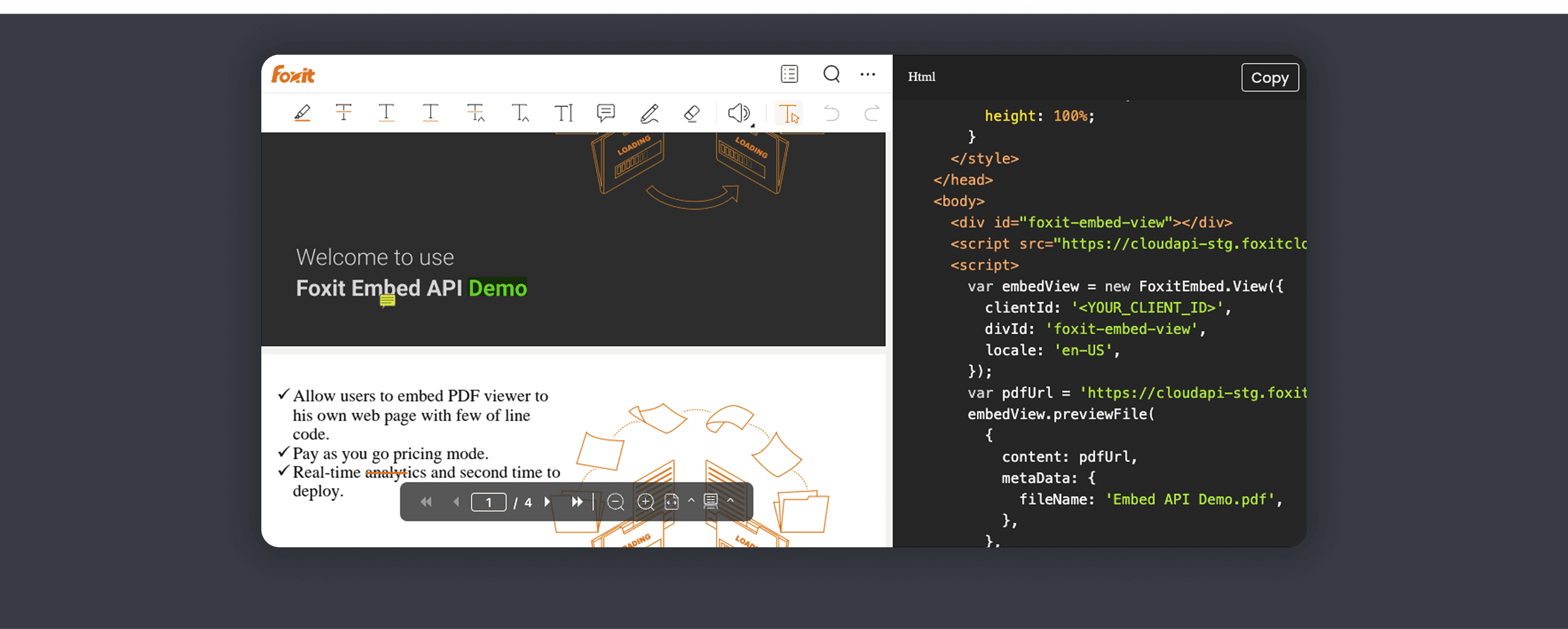
Task: Click the Undo arrow
Action: 831,113
